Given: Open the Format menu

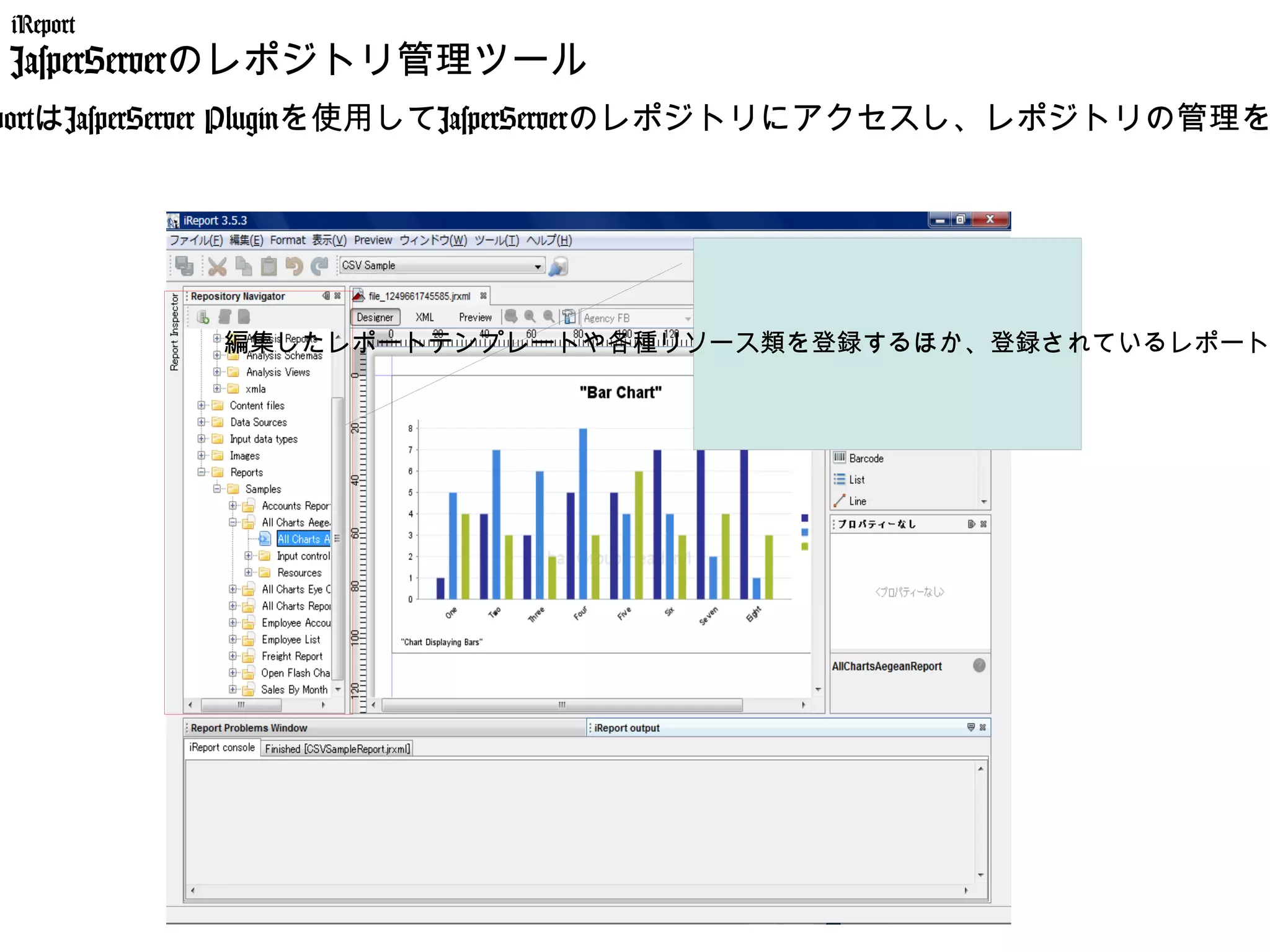Looking at the screenshot, I should 288,240.
